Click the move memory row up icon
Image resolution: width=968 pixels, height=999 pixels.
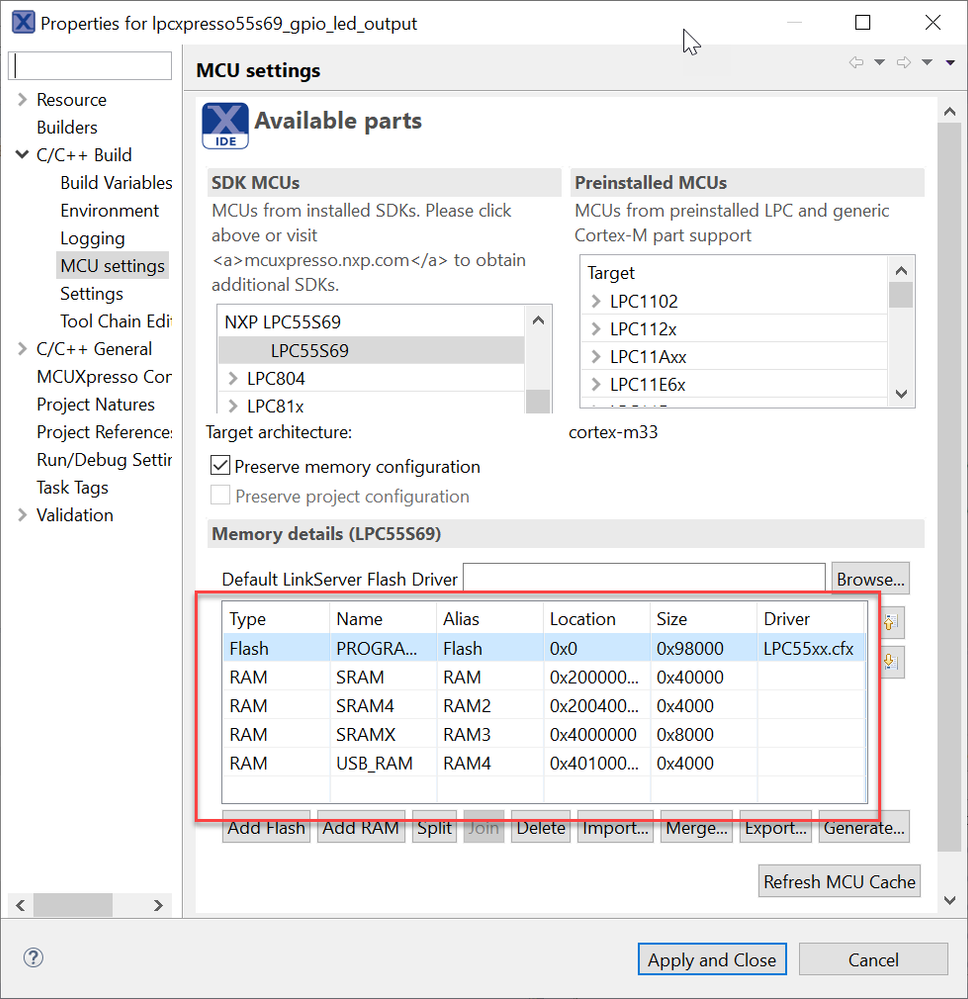(x=890, y=622)
